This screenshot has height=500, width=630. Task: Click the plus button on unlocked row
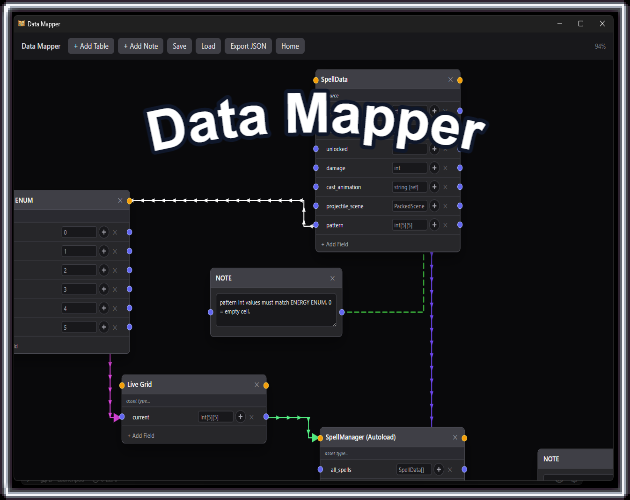[434, 149]
